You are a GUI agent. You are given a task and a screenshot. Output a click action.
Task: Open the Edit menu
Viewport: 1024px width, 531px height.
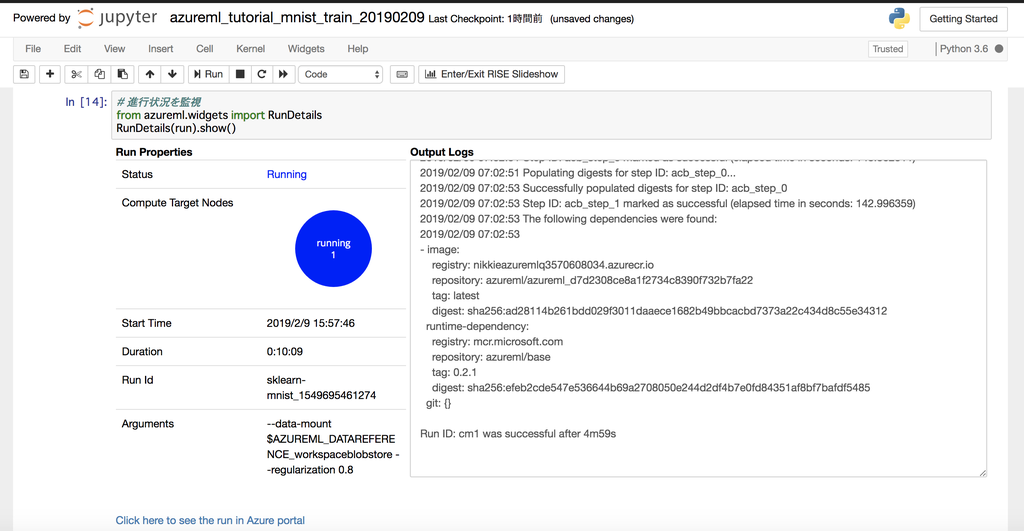point(72,49)
